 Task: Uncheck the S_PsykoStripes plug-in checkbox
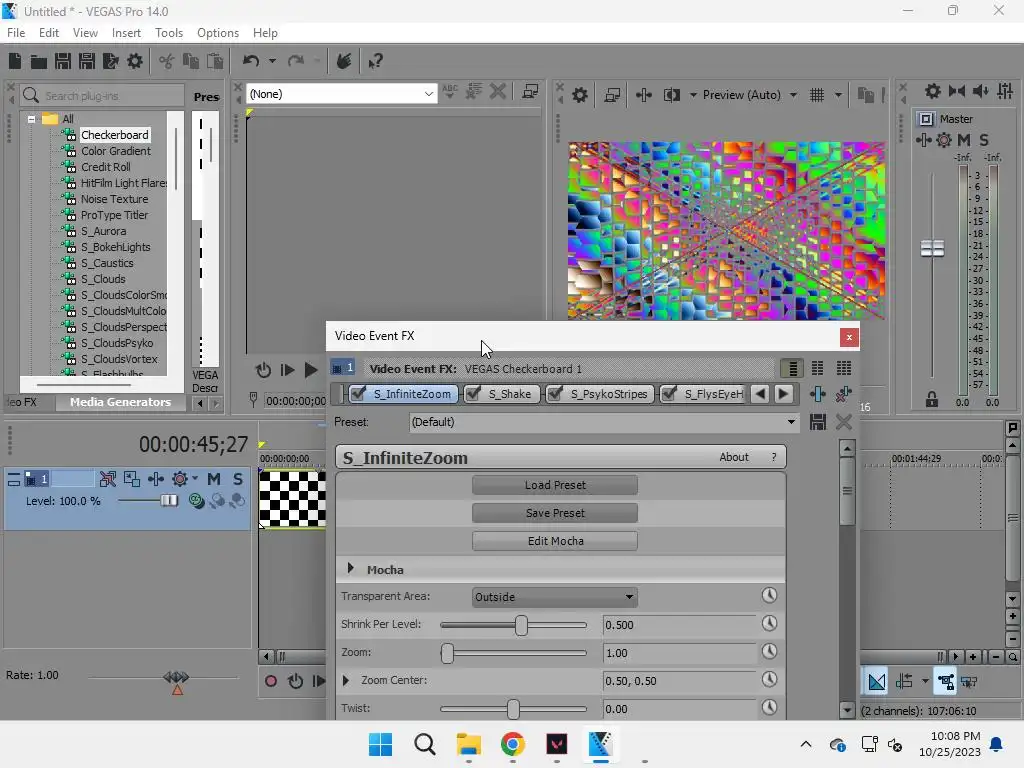click(x=555, y=393)
